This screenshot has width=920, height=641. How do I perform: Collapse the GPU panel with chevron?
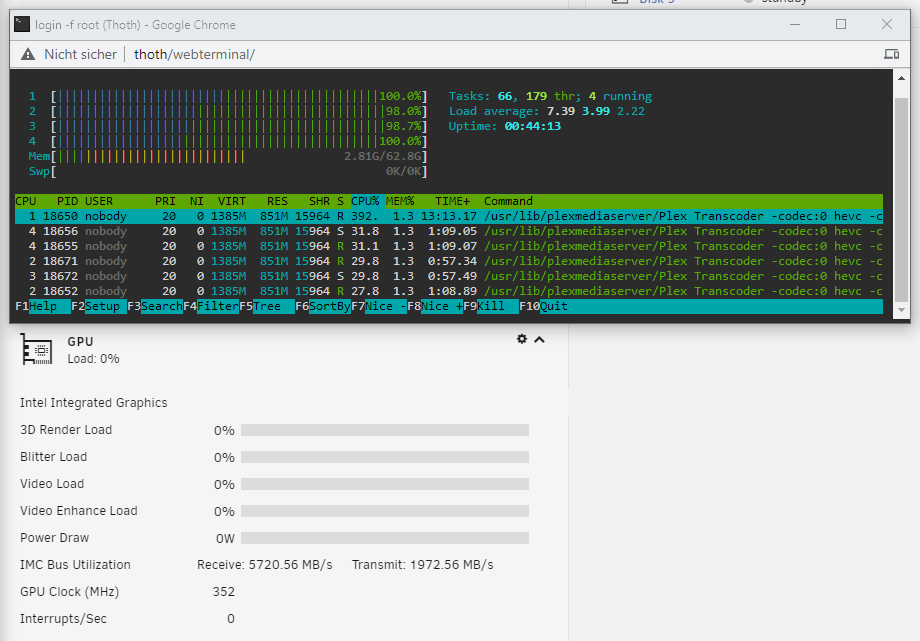(x=539, y=339)
